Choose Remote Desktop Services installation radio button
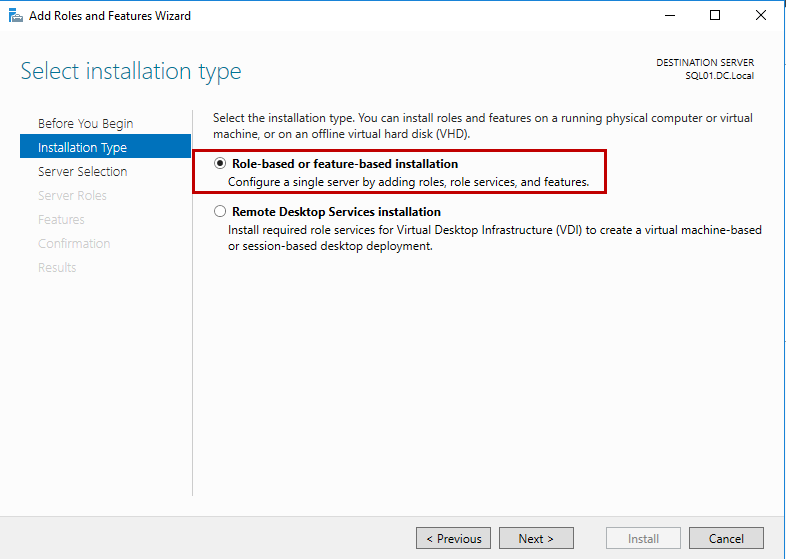This screenshot has width=786, height=559. tap(220, 212)
